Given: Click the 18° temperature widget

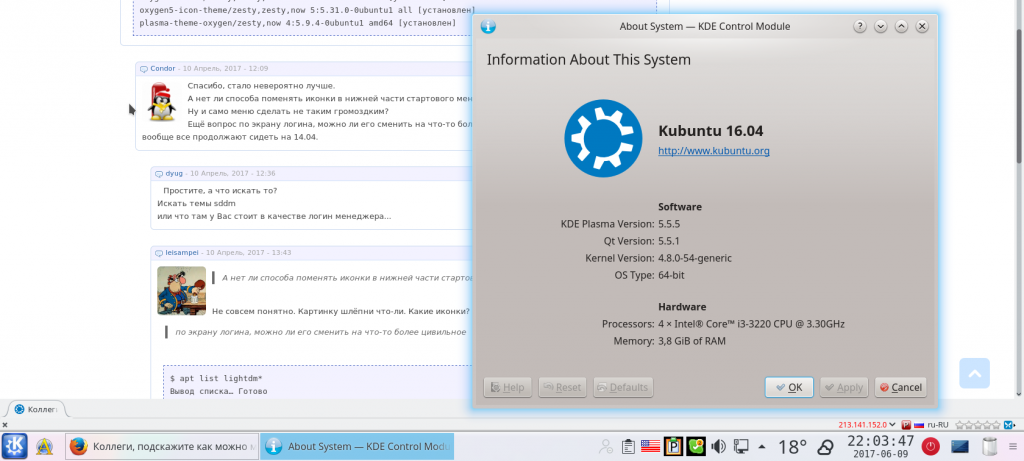Looking at the screenshot, I should click(x=792, y=447).
